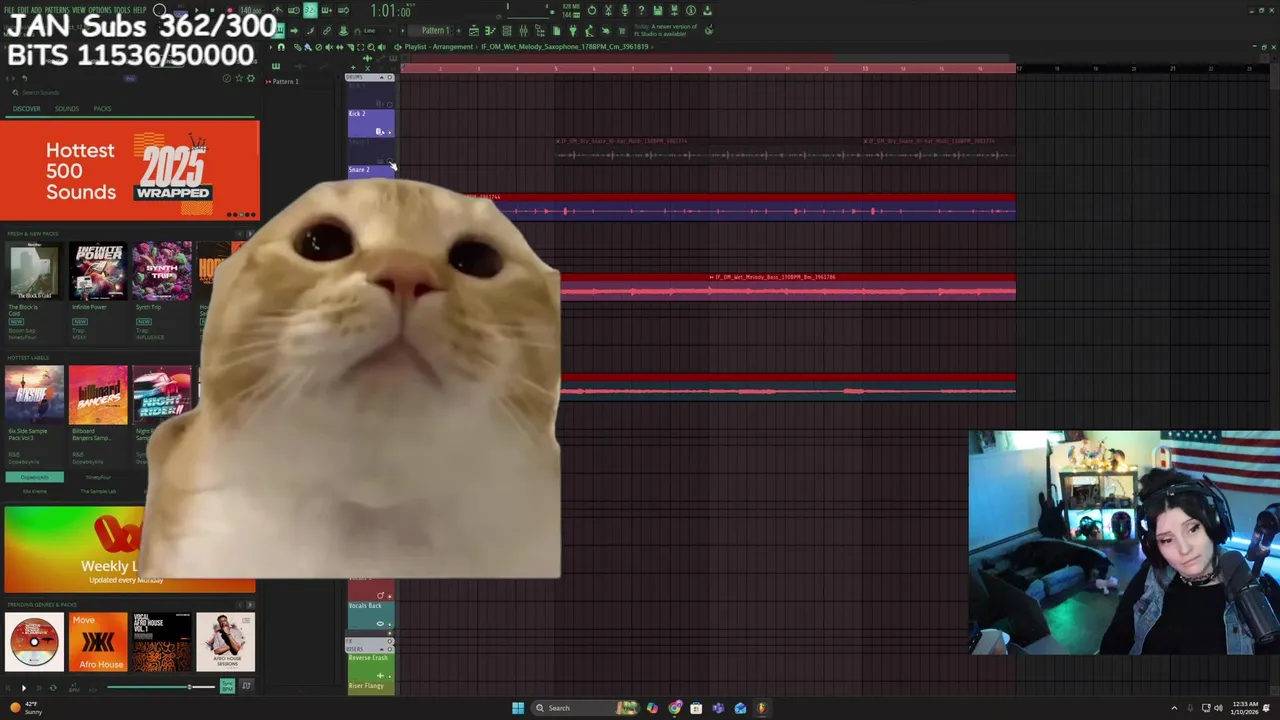The image size is (1280, 720).
Task: Toggle the metronome in the top toolbar
Action: coord(278,10)
